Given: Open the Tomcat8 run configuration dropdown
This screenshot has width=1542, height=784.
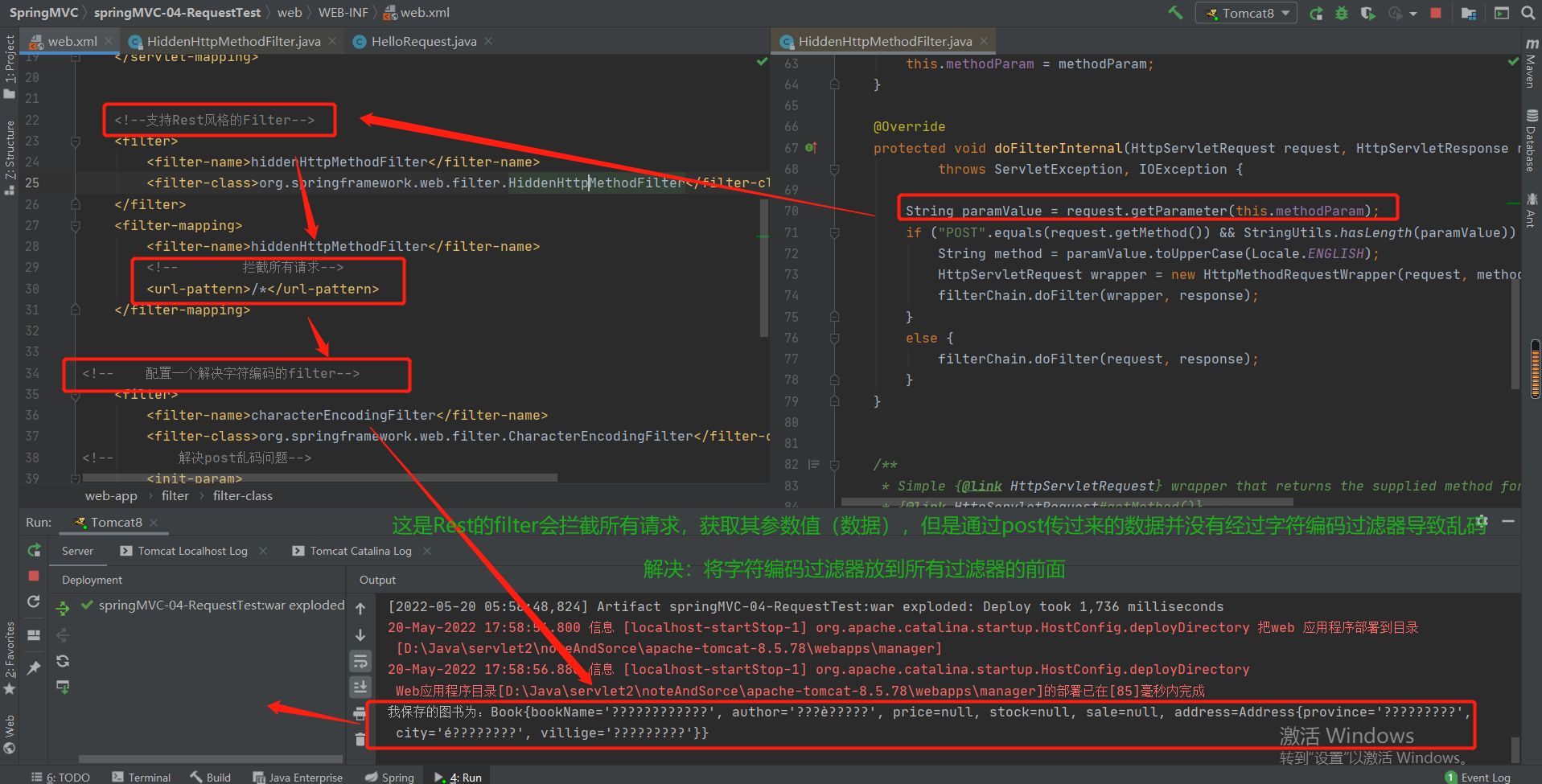Looking at the screenshot, I should point(1246,13).
